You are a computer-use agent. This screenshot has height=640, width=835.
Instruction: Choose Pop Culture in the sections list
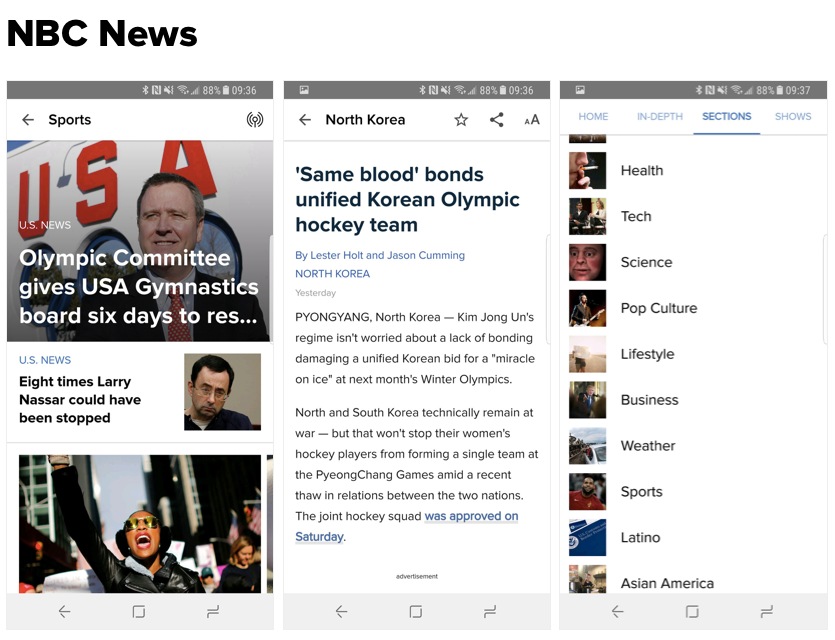659,308
